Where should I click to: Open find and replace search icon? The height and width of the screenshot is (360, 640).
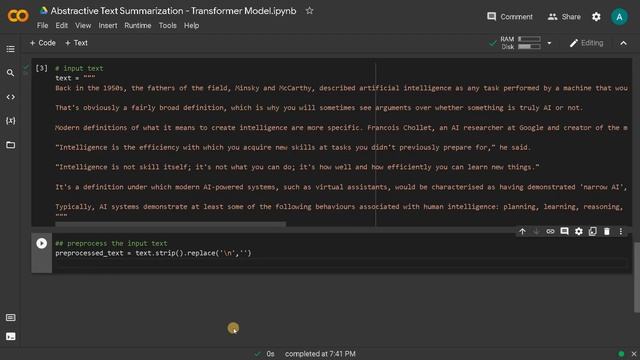tap(11, 73)
